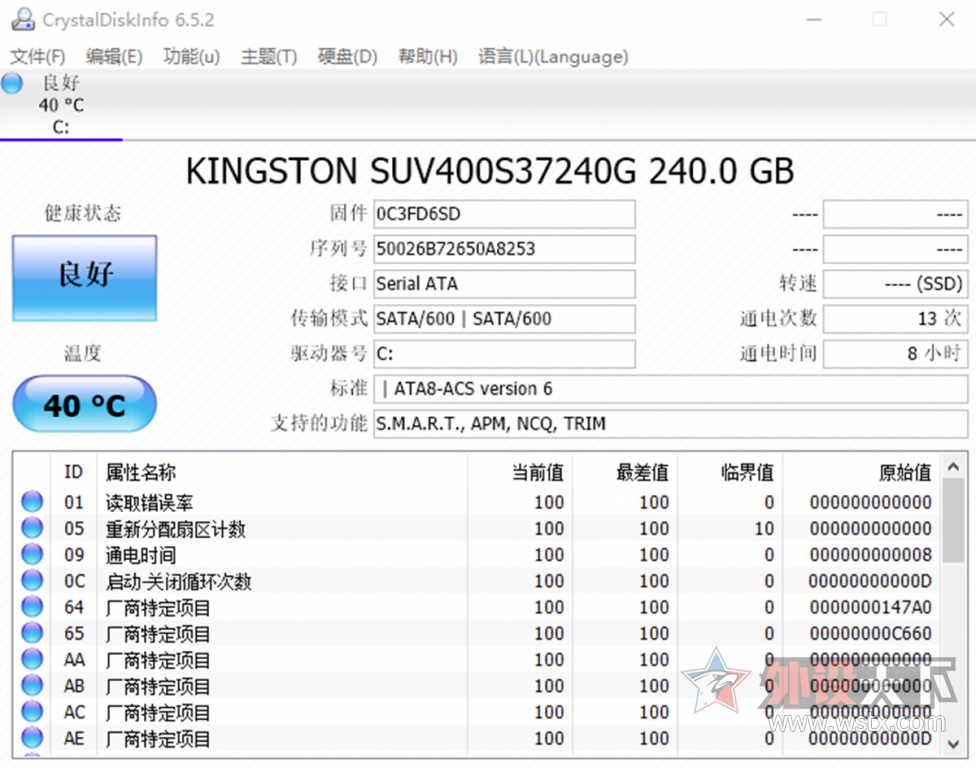976x768 pixels.
Task: Click the firmware field 0C3FD6SD
Action: (x=504, y=214)
